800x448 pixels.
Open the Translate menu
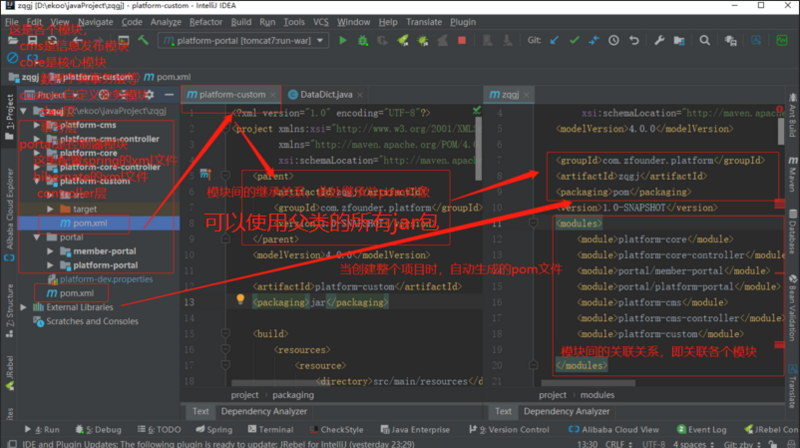[x=424, y=22]
